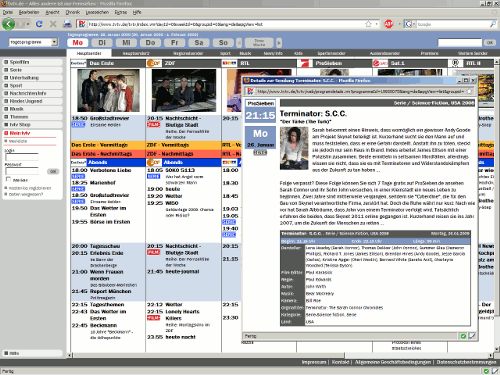Open the Impressum footer link

point(314,362)
